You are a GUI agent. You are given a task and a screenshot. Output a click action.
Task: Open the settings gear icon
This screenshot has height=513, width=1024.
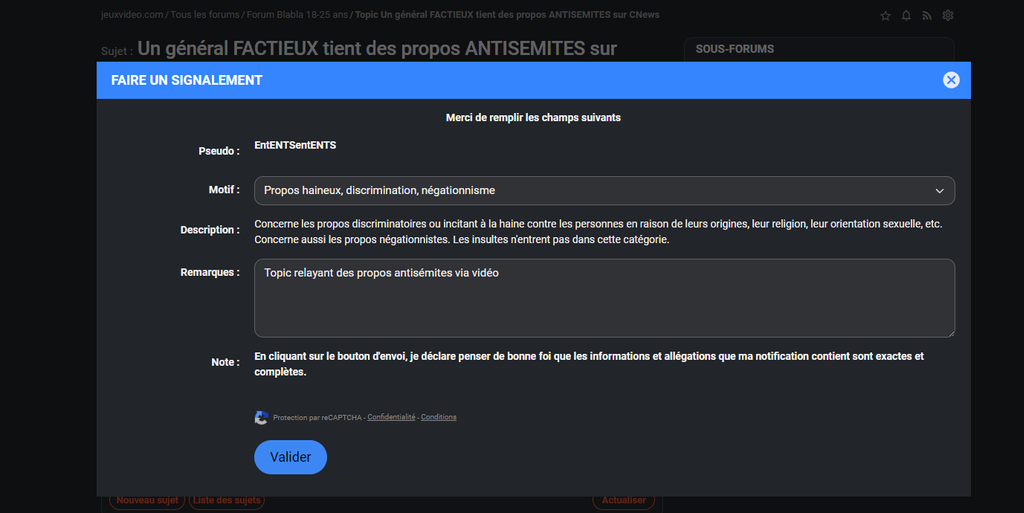pyautogui.click(x=948, y=16)
